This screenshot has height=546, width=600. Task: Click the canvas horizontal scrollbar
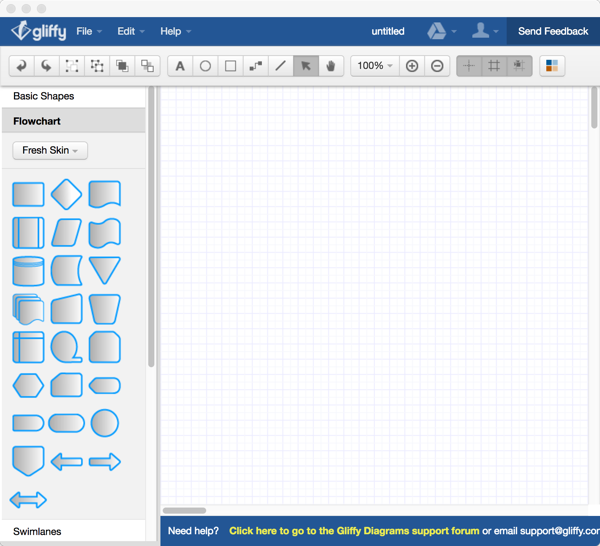coord(184,510)
